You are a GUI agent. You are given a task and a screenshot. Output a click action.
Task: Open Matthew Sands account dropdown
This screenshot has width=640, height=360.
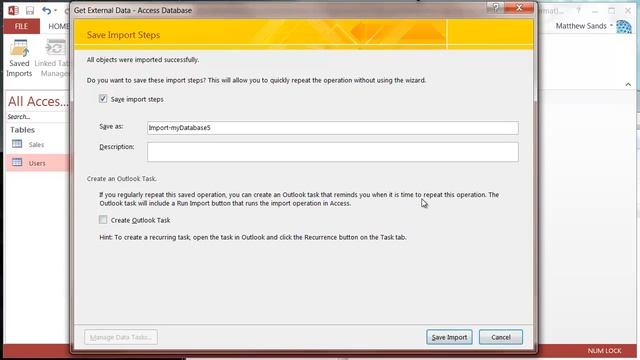click(x=611, y=26)
